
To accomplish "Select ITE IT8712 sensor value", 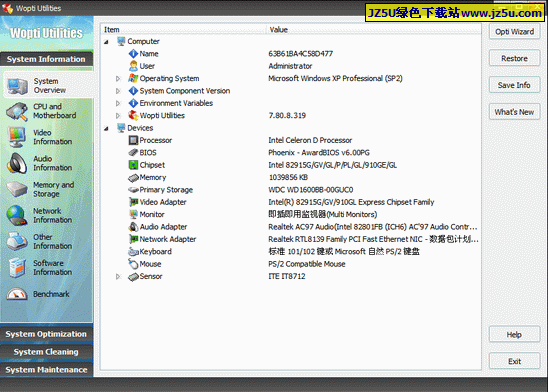I will coord(287,276).
